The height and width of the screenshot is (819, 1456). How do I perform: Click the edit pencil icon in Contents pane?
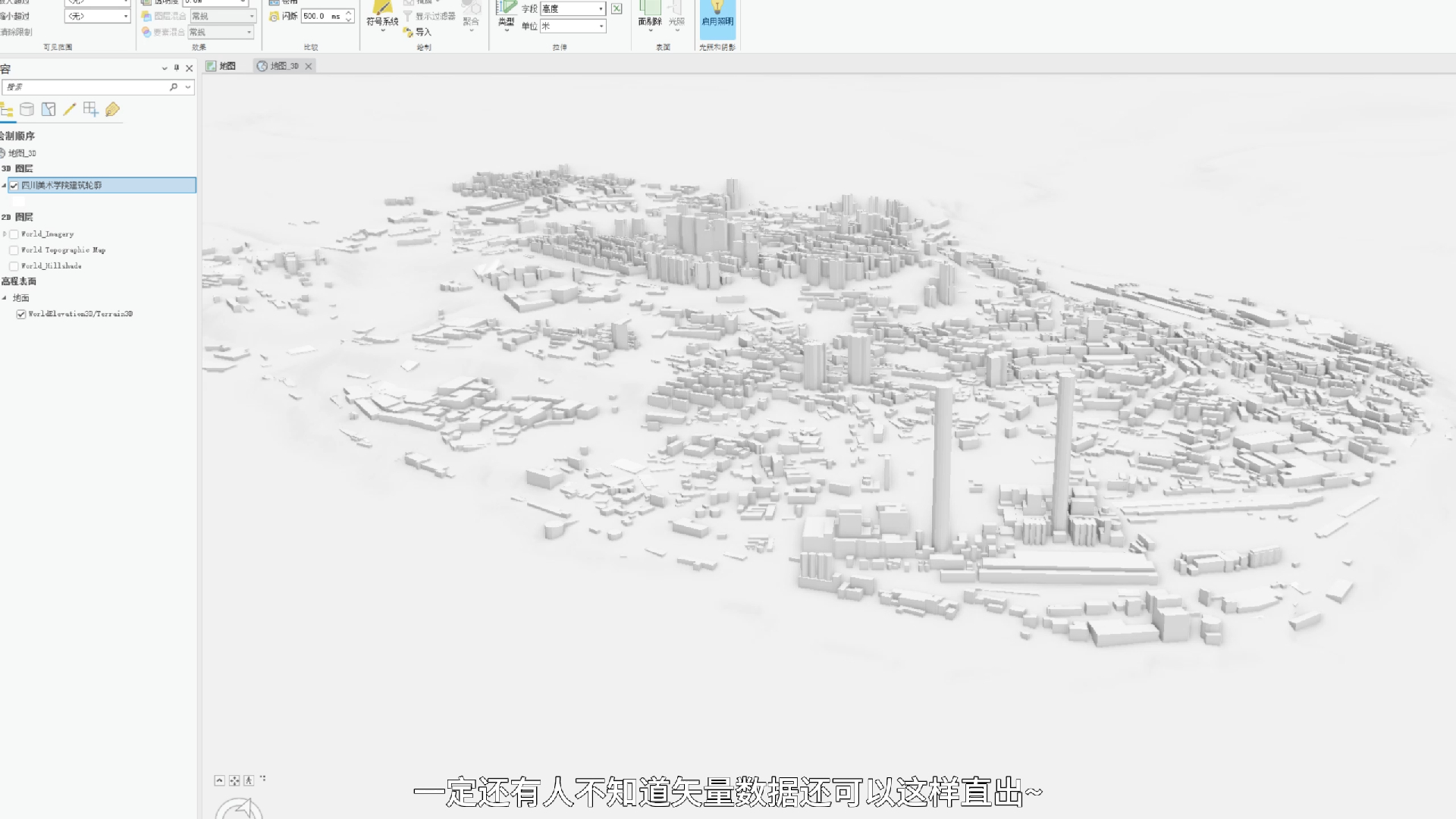[x=68, y=110]
